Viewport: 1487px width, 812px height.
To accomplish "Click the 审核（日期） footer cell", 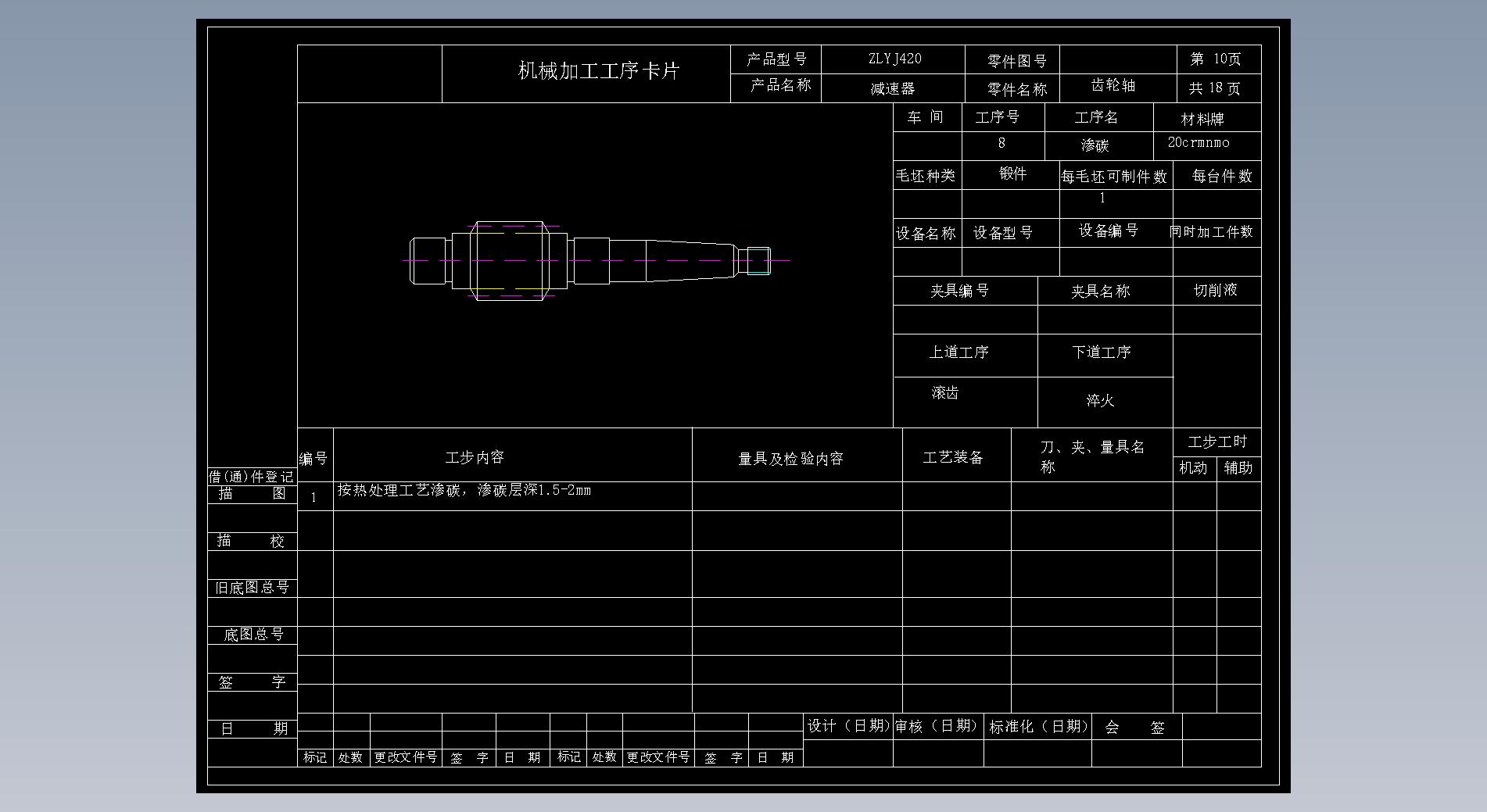I will 937,726.
